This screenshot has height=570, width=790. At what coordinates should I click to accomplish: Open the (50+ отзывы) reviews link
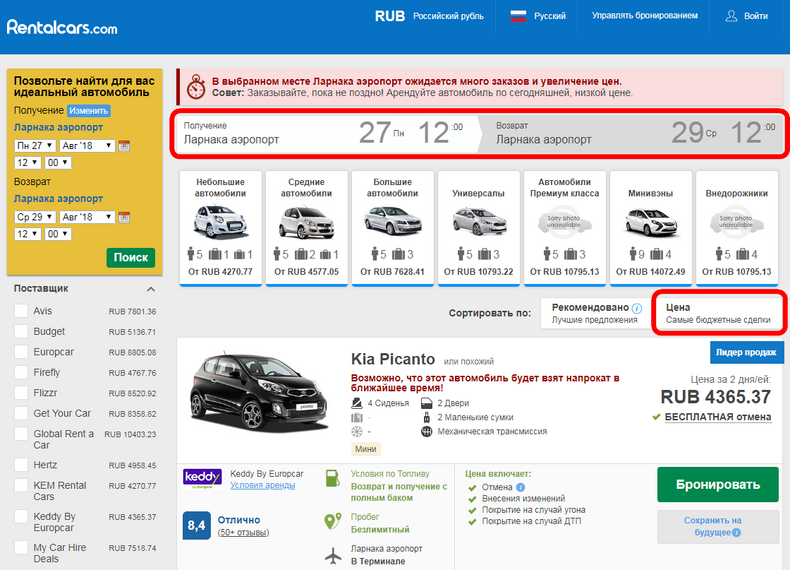click(243, 533)
